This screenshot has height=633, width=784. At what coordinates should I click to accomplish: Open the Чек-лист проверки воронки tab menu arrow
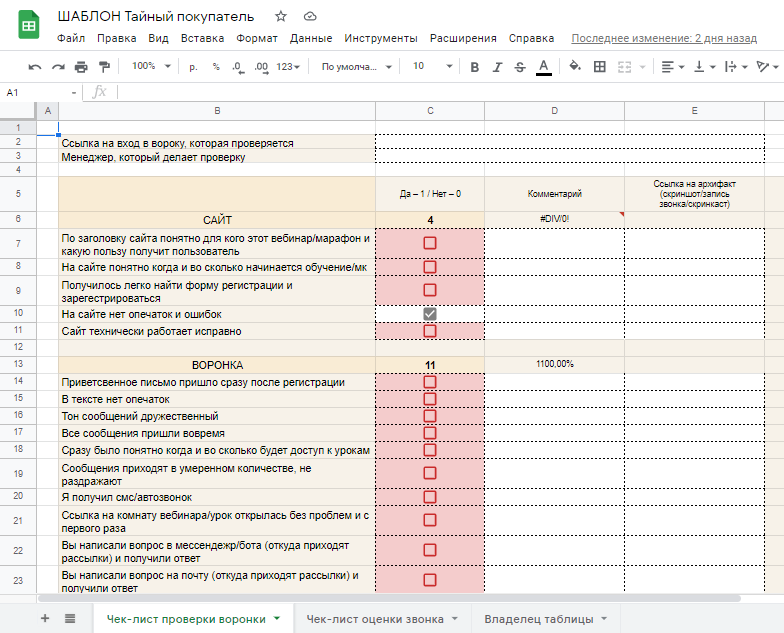(276, 618)
